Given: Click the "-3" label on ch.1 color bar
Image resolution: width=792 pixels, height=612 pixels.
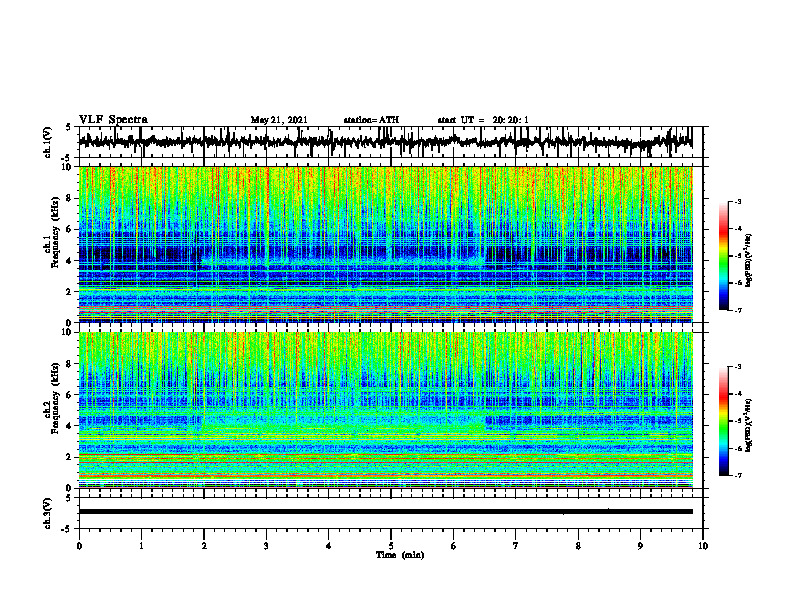Looking at the screenshot, I should click(x=738, y=201).
